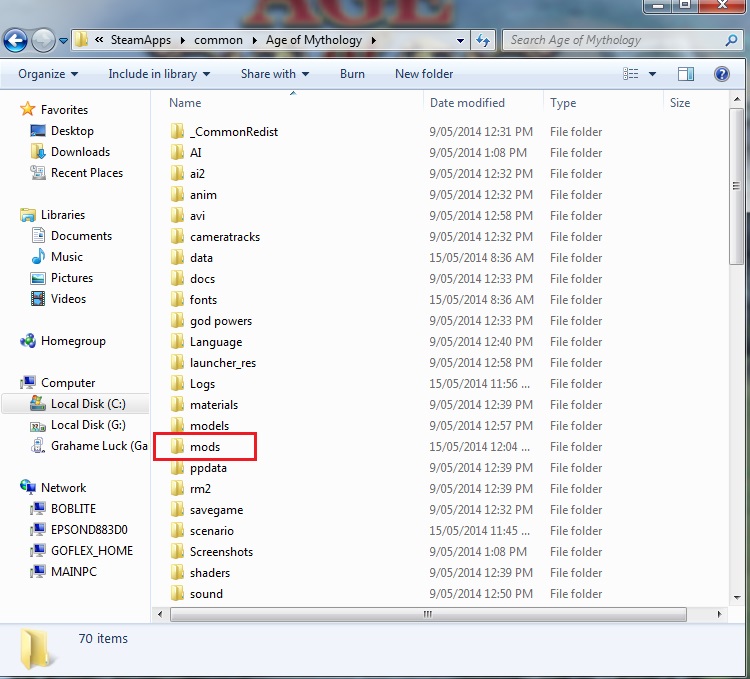This screenshot has width=750, height=679.
Task: Open the BOBLITE network computer
Action: click(73, 509)
